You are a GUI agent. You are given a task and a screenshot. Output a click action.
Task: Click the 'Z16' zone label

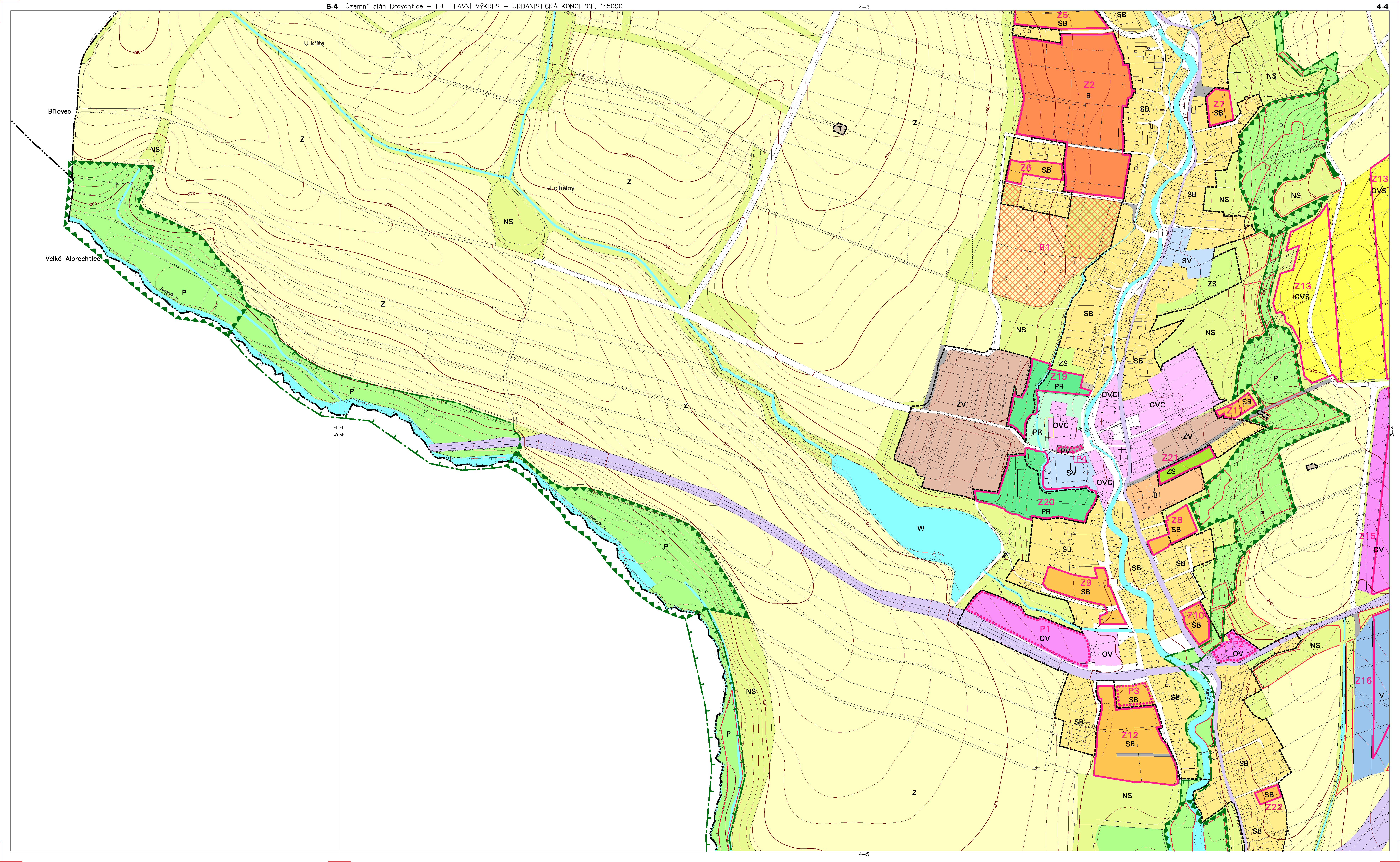pyautogui.click(x=1364, y=681)
